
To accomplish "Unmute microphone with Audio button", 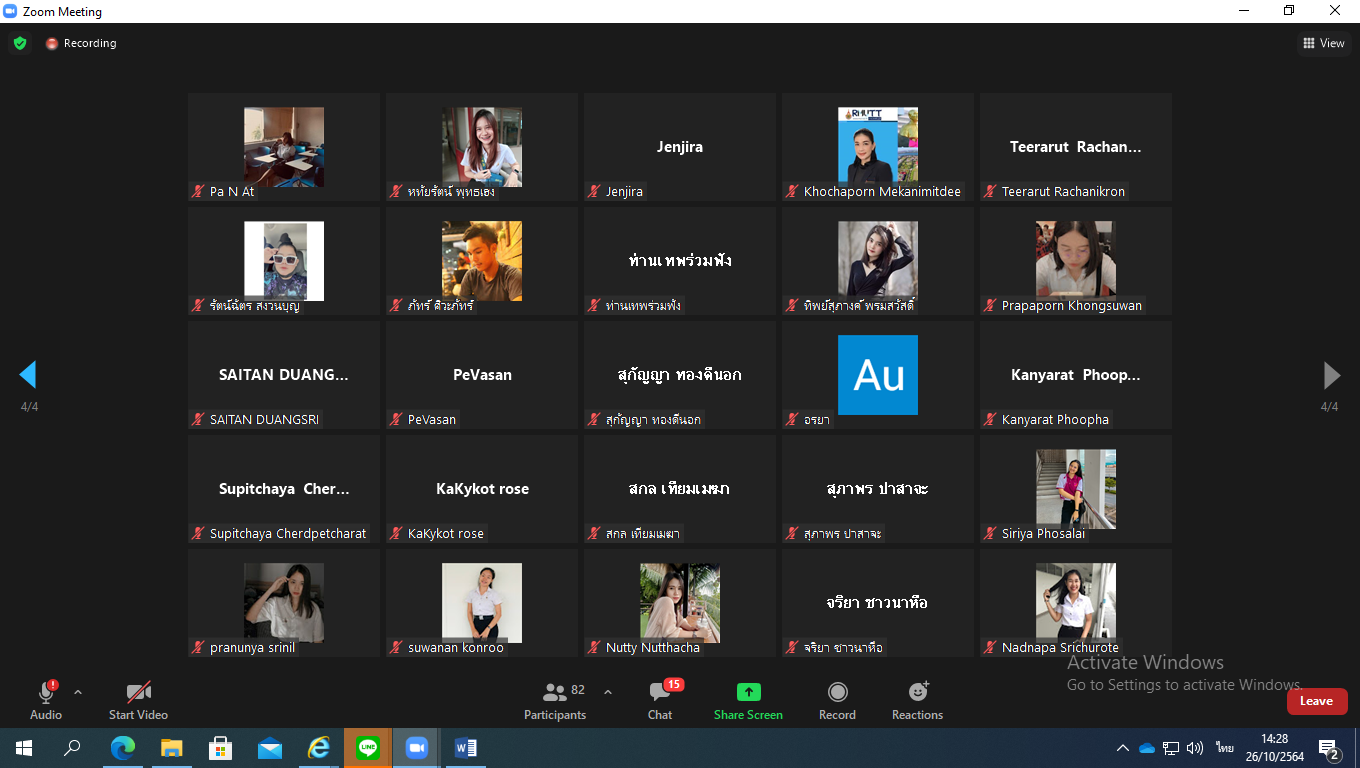I will (46, 700).
